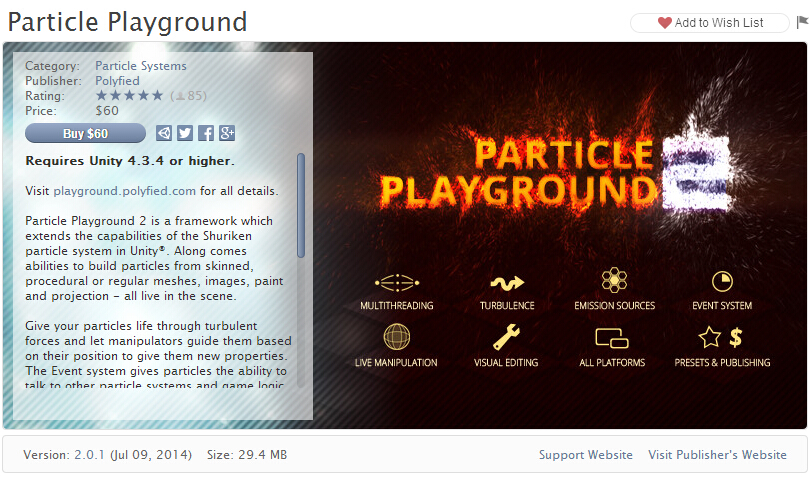Click the flag report icon

point(802,22)
